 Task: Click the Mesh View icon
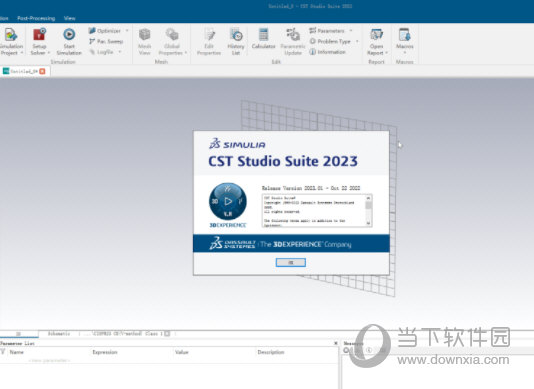145,35
